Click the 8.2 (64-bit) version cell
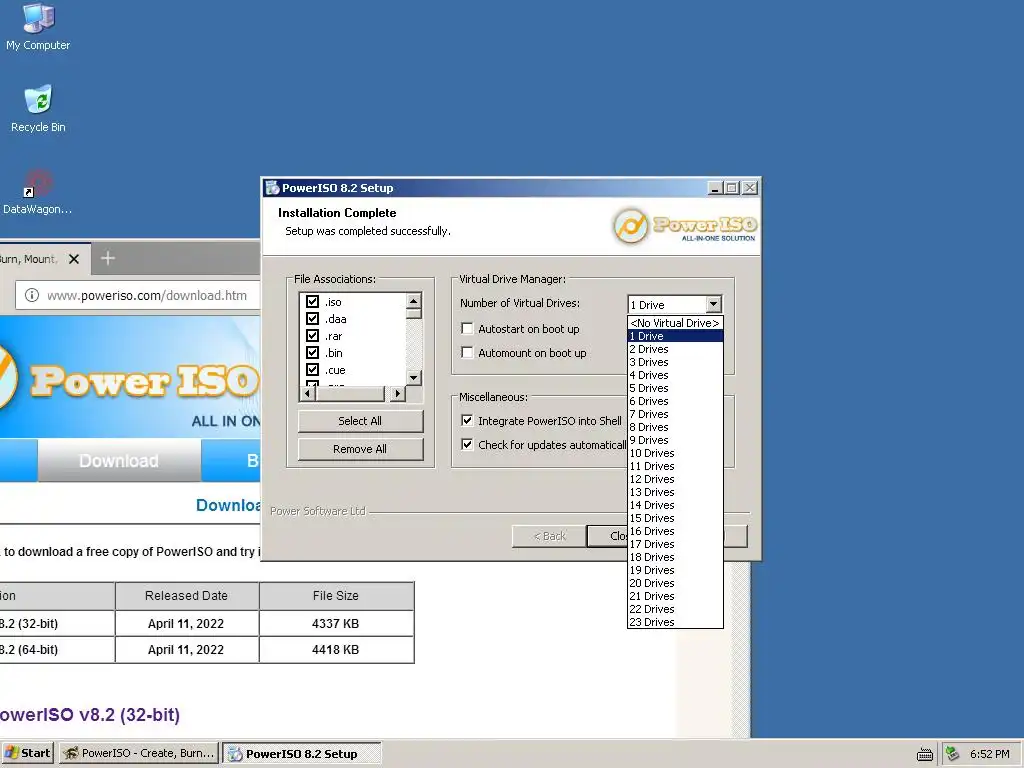 (x=57, y=650)
